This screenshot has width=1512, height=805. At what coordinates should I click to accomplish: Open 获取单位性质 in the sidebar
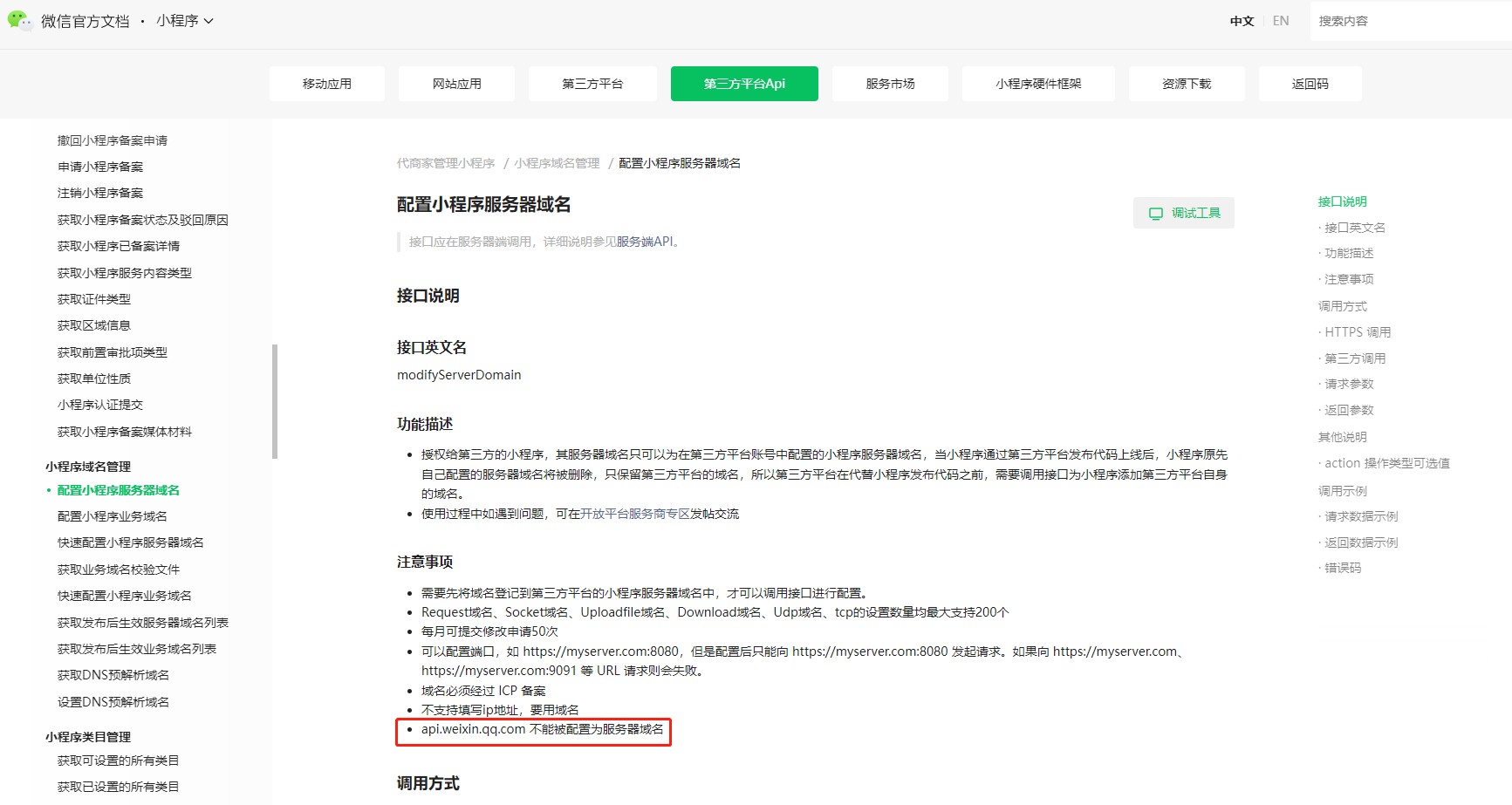coord(94,379)
